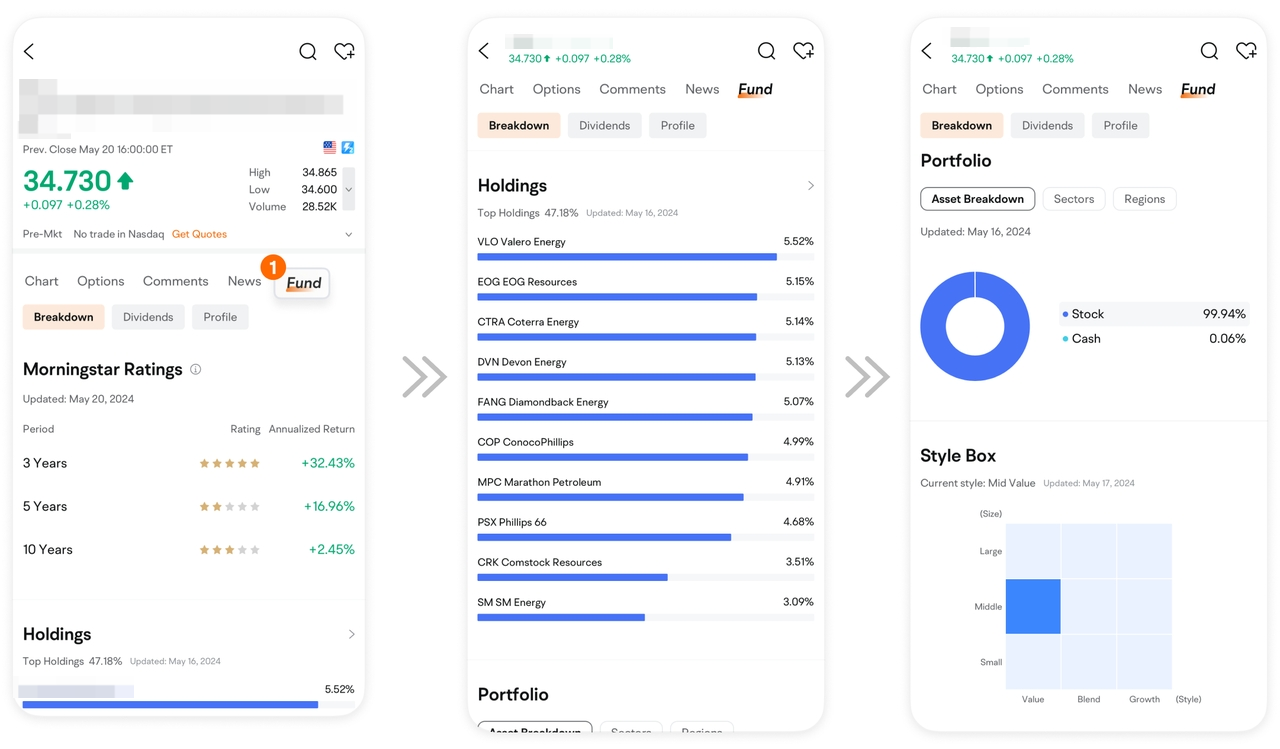Click the Large-Growth cell in the style box
Screen dimensions: 1280x749
tap(1144, 551)
